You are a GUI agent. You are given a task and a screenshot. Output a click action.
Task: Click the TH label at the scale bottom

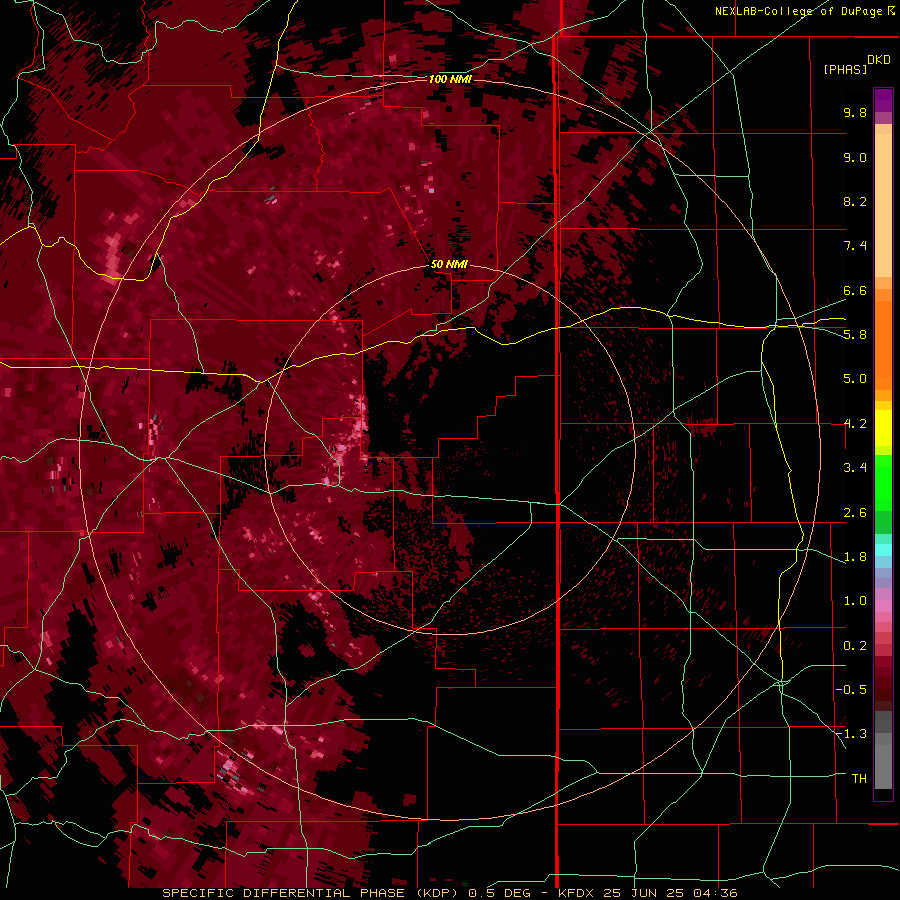tap(859, 779)
